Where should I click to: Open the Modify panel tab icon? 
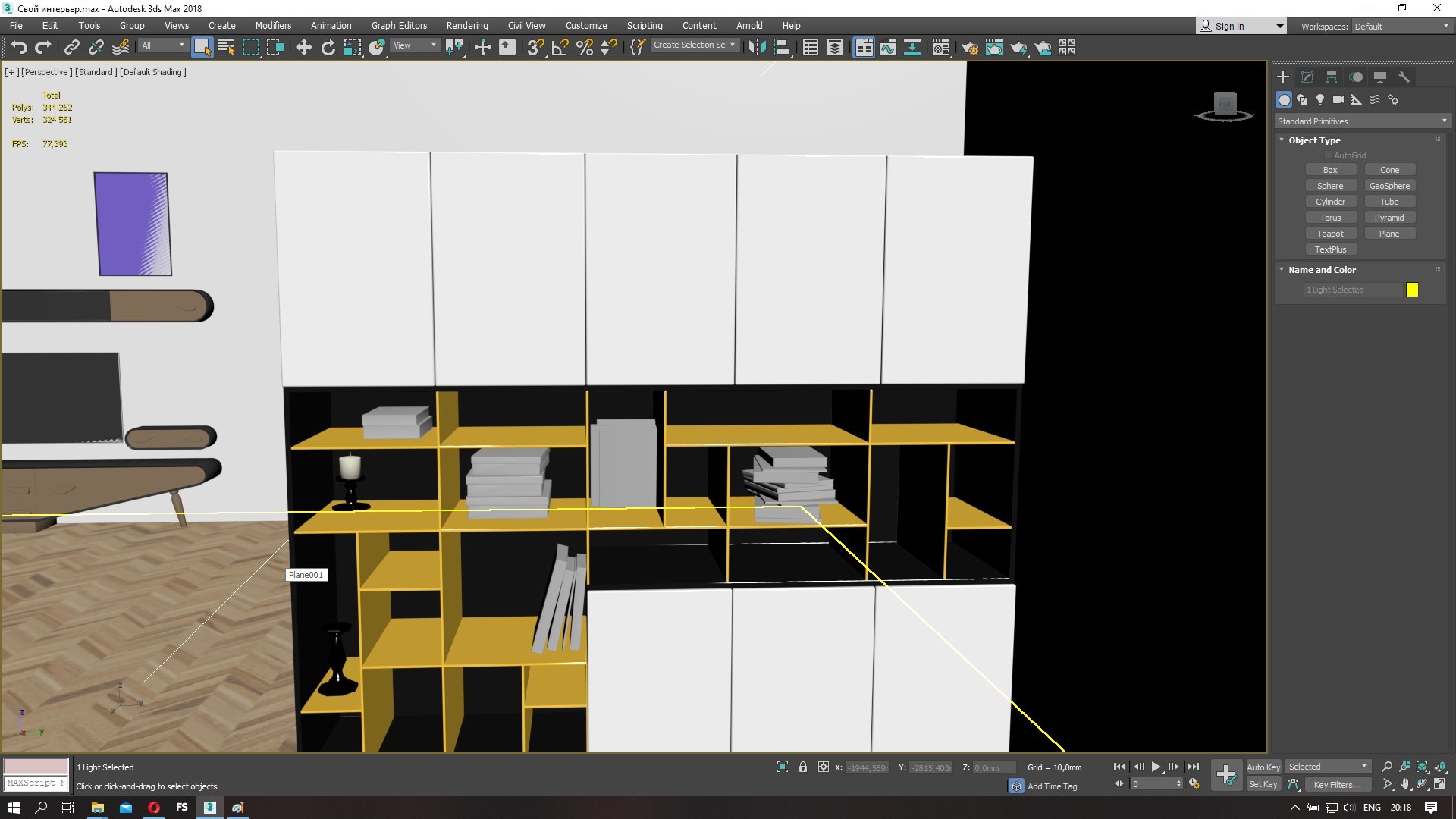click(1307, 77)
